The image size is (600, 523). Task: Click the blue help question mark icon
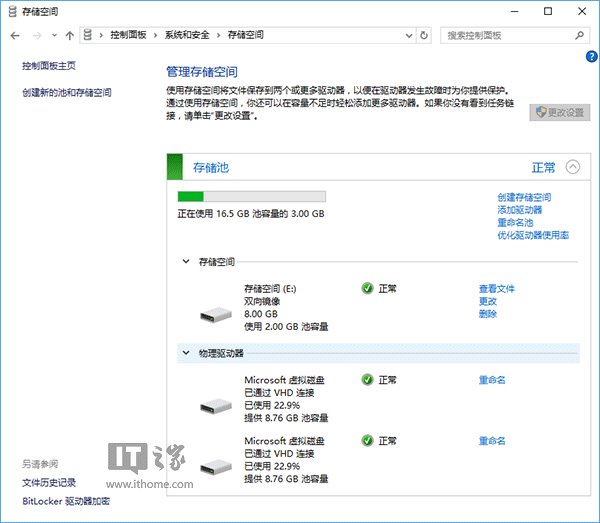point(590,57)
